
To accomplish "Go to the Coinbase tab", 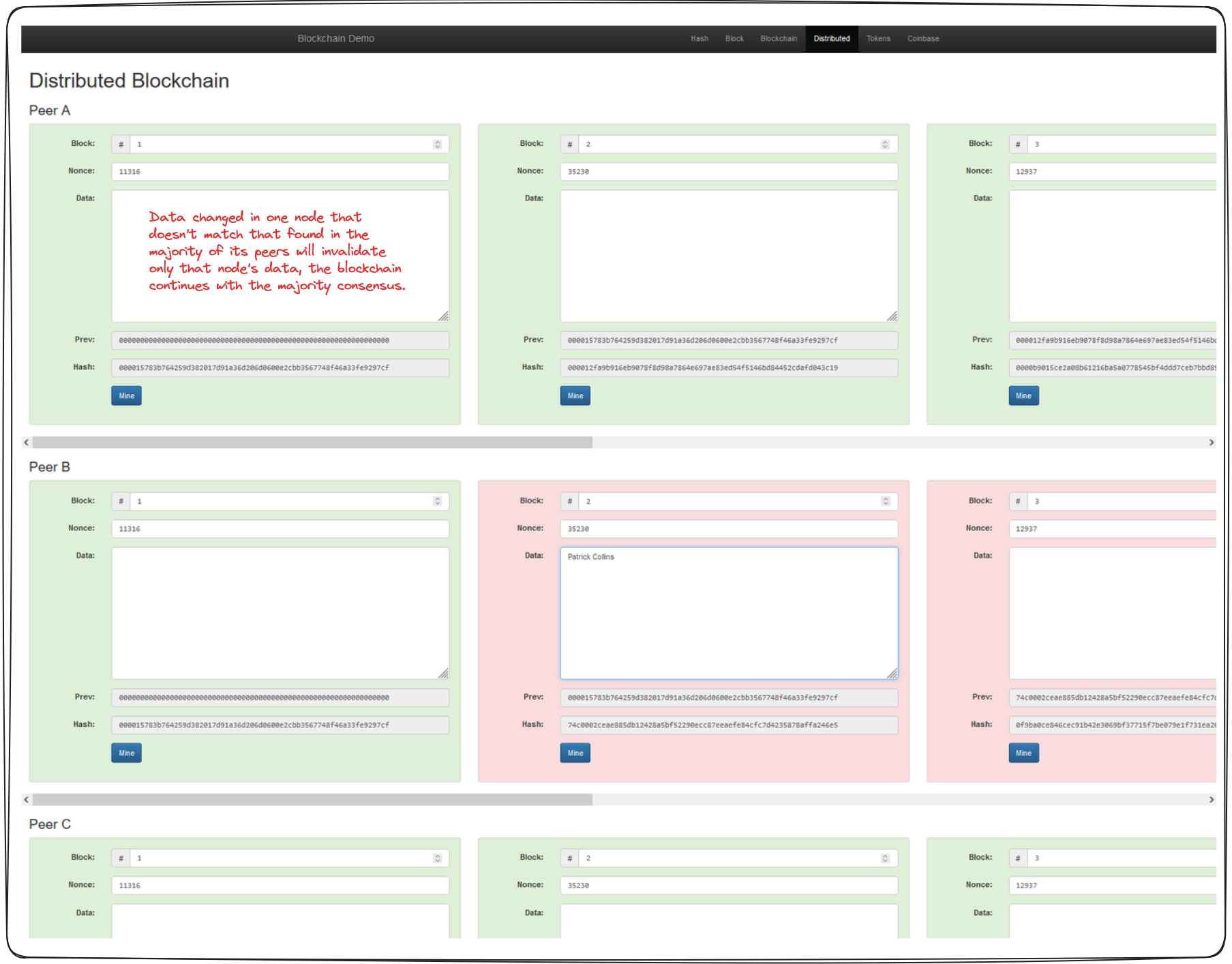I will click(922, 39).
